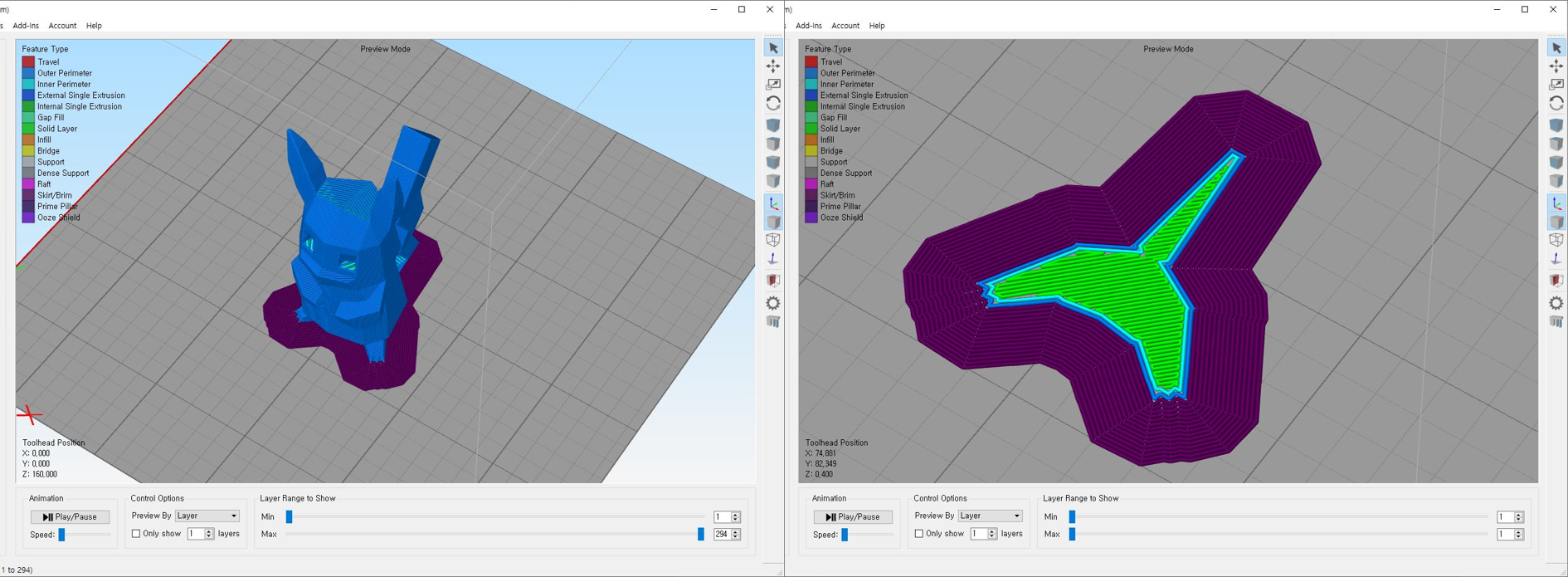The image size is (1568, 577).
Task: Click Play/Pause animation button in left window
Action: (71, 516)
